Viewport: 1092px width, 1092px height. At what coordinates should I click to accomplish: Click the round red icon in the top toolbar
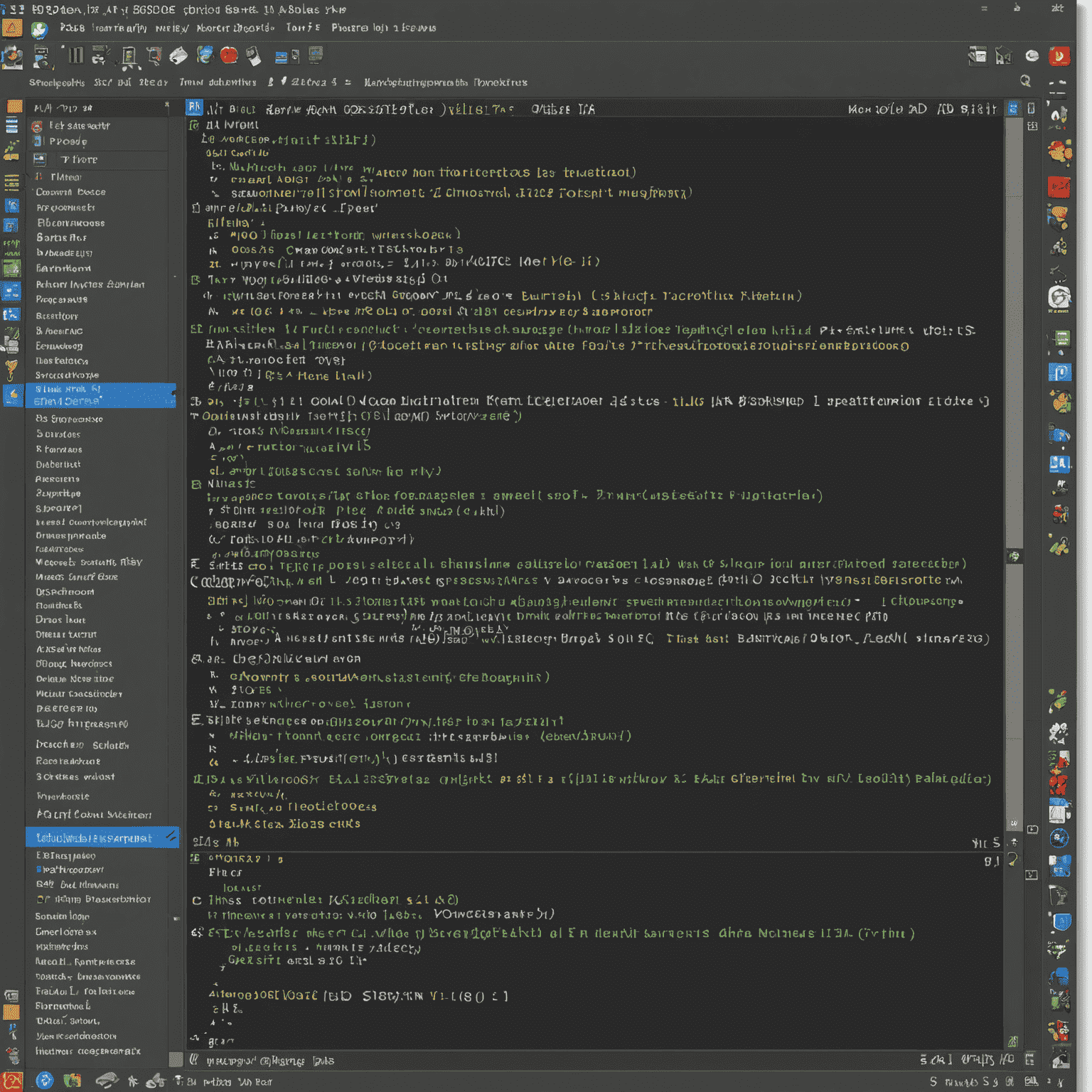(229, 55)
